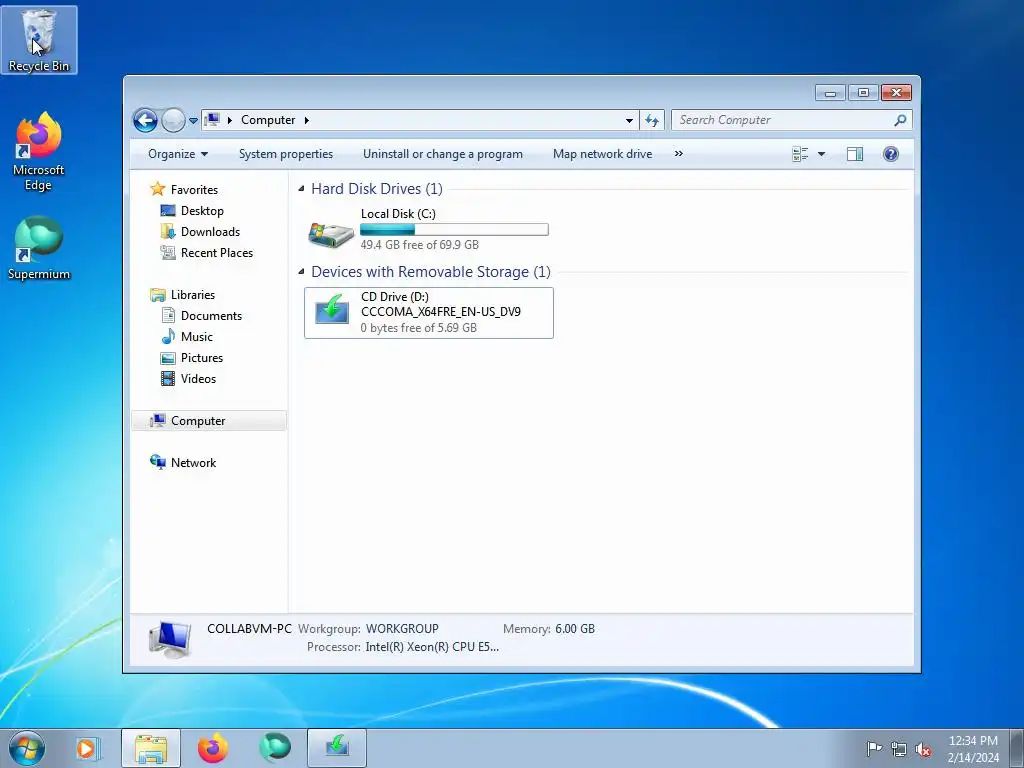Screen dimensions: 1024x768
Task: Open the Organize menu
Action: click(x=178, y=154)
